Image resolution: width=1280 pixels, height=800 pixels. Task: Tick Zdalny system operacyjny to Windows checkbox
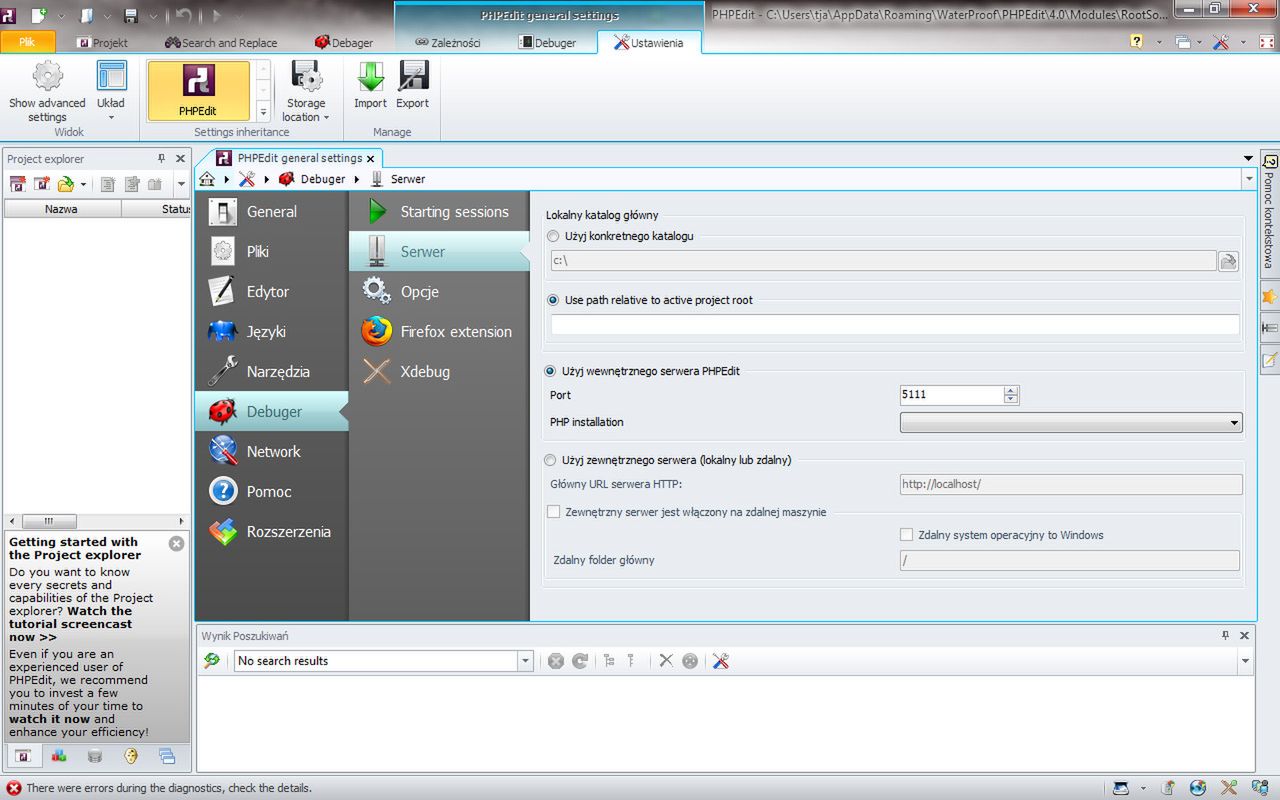907,535
